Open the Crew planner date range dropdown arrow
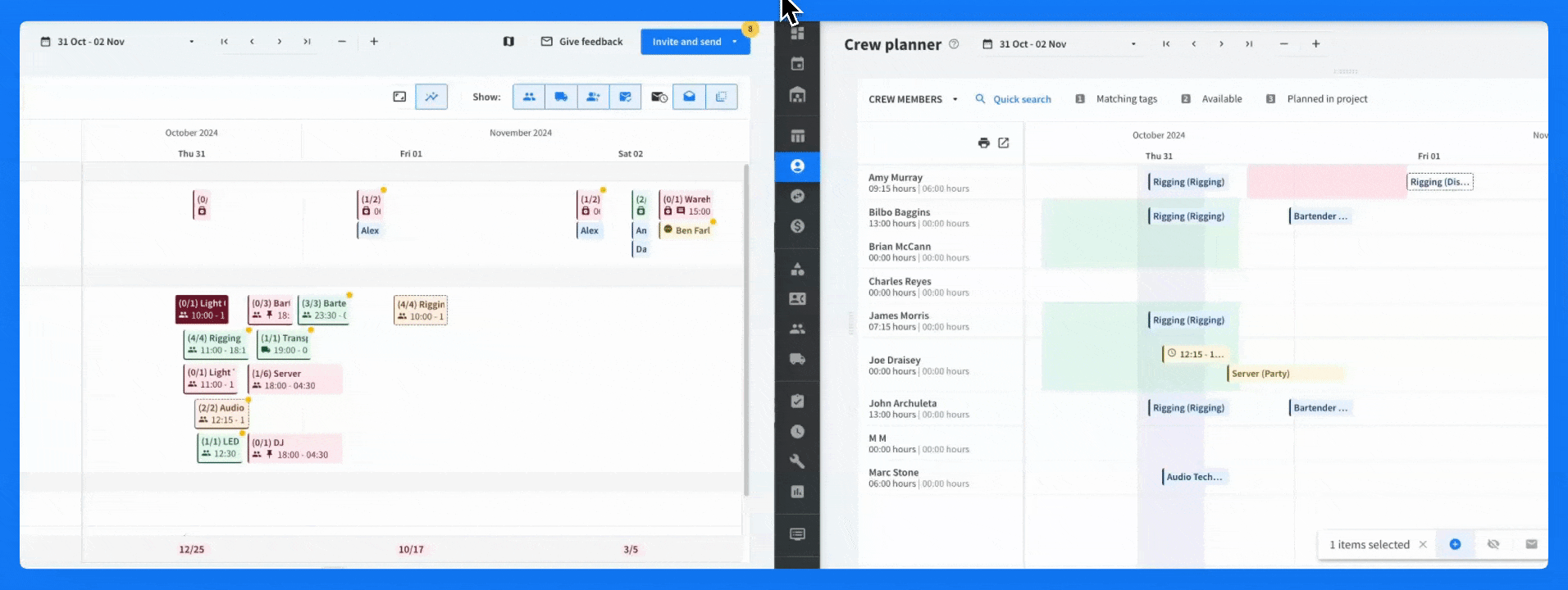This screenshot has height=590, width=1568. pyautogui.click(x=1133, y=44)
